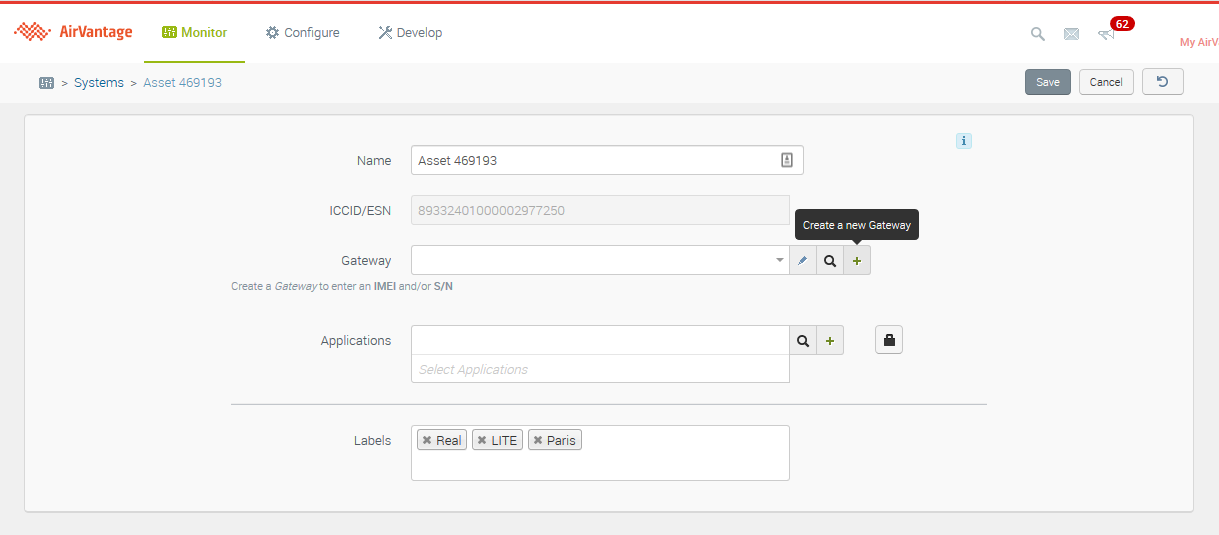Open the Develop menu
The height and width of the screenshot is (535, 1219).
point(410,33)
